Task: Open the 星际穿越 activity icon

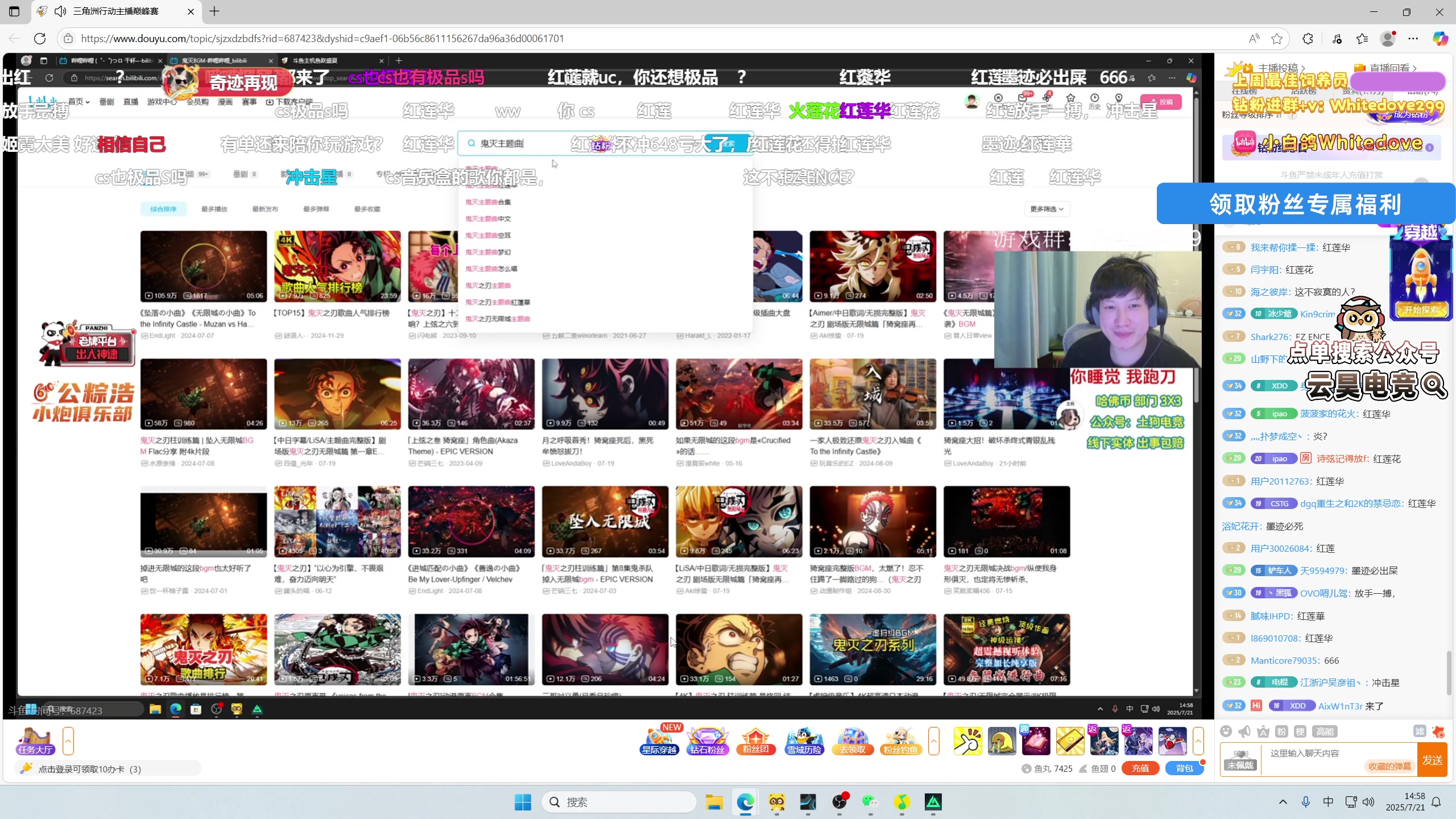Action: coord(659,741)
